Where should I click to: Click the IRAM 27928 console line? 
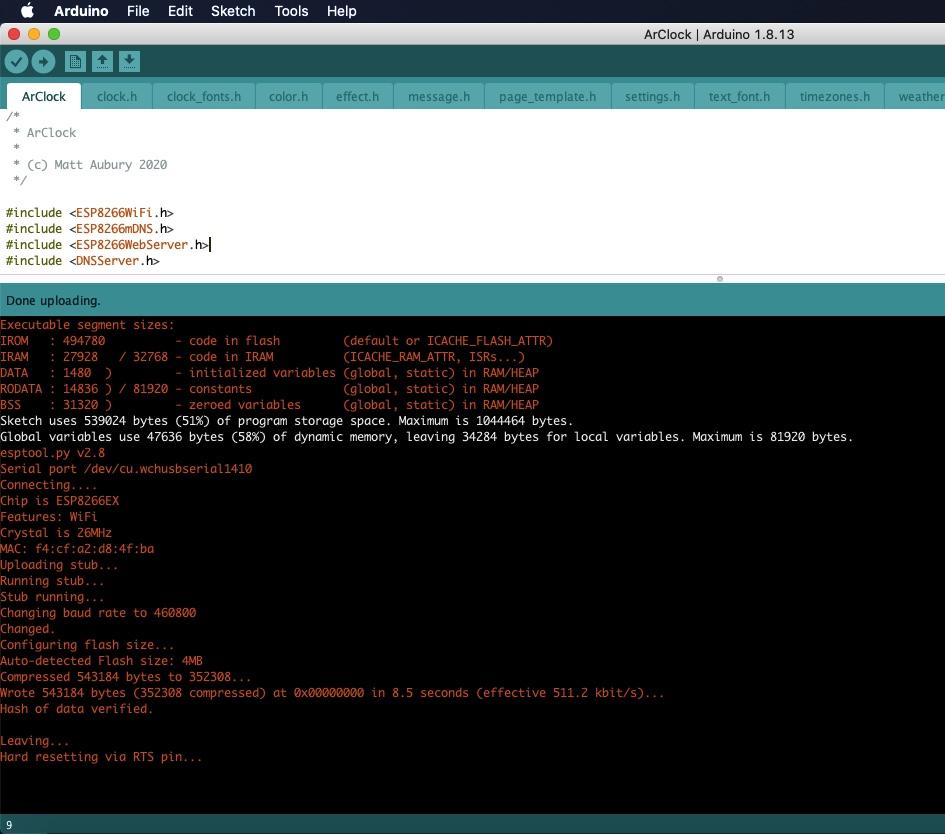point(263,357)
